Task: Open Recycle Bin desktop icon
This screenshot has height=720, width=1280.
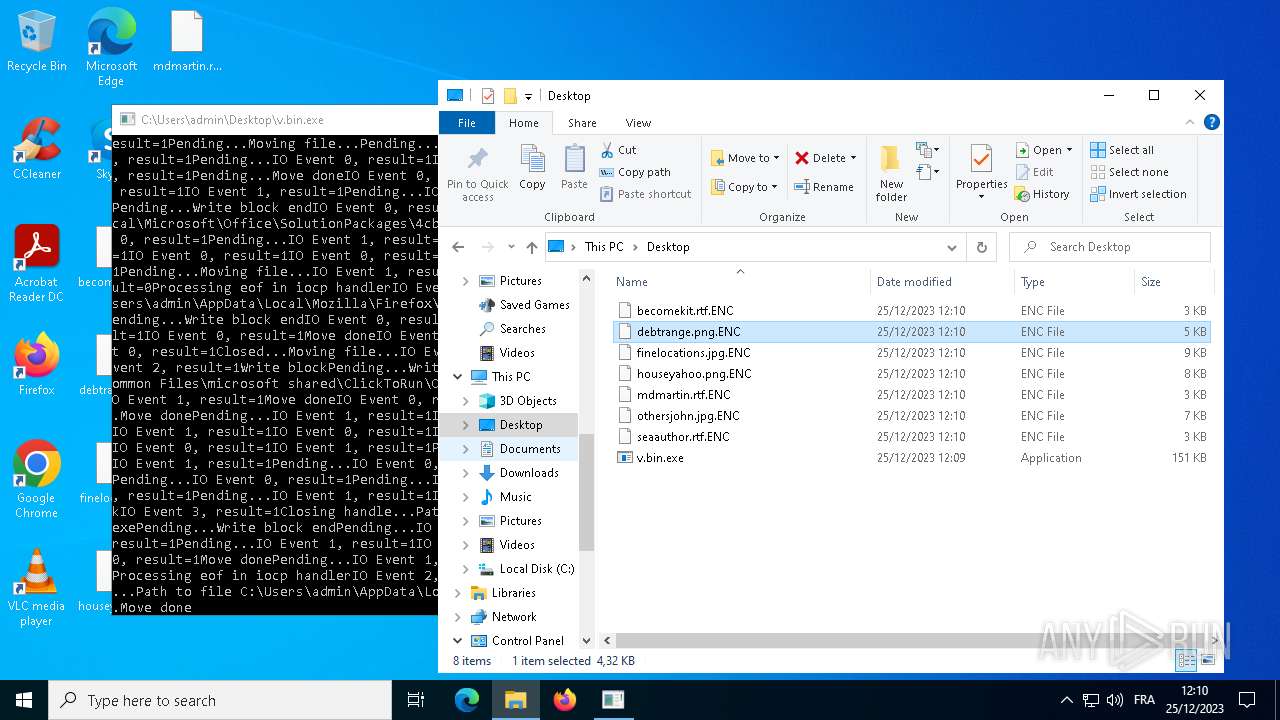Action: pyautogui.click(x=37, y=42)
